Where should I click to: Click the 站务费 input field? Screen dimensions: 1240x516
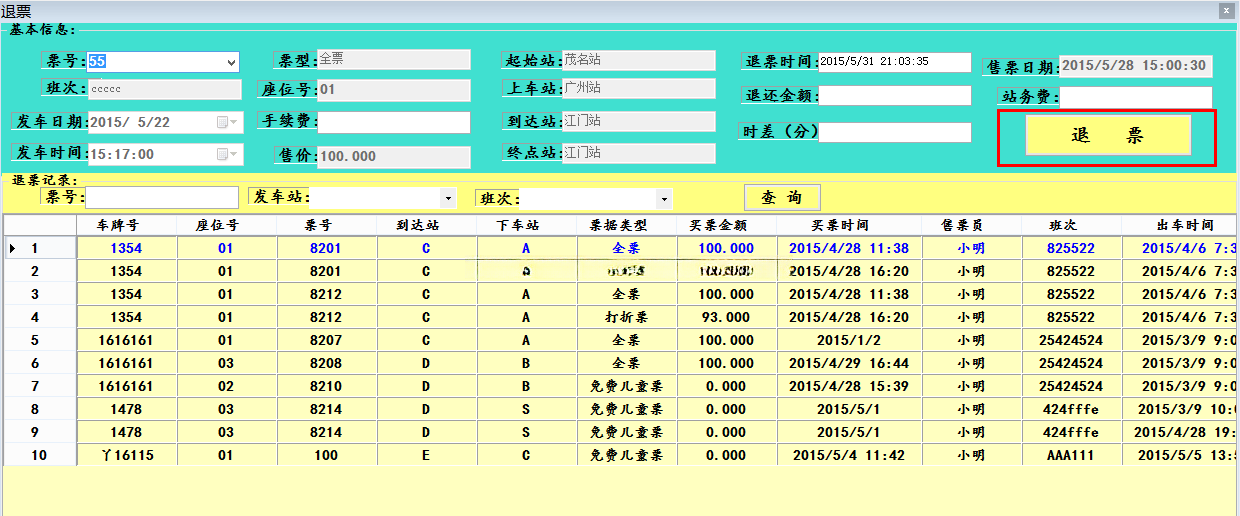pyautogui.click(x=1136, y=97)
